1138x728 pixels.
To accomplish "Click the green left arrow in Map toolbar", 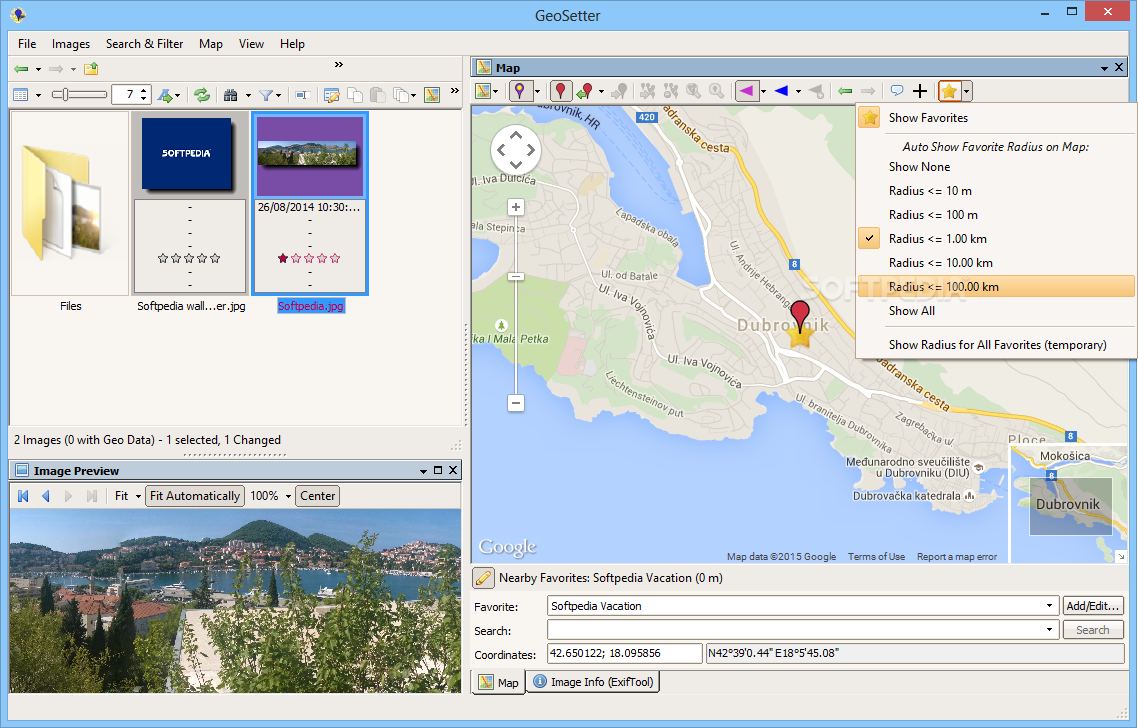I will 845,91.
